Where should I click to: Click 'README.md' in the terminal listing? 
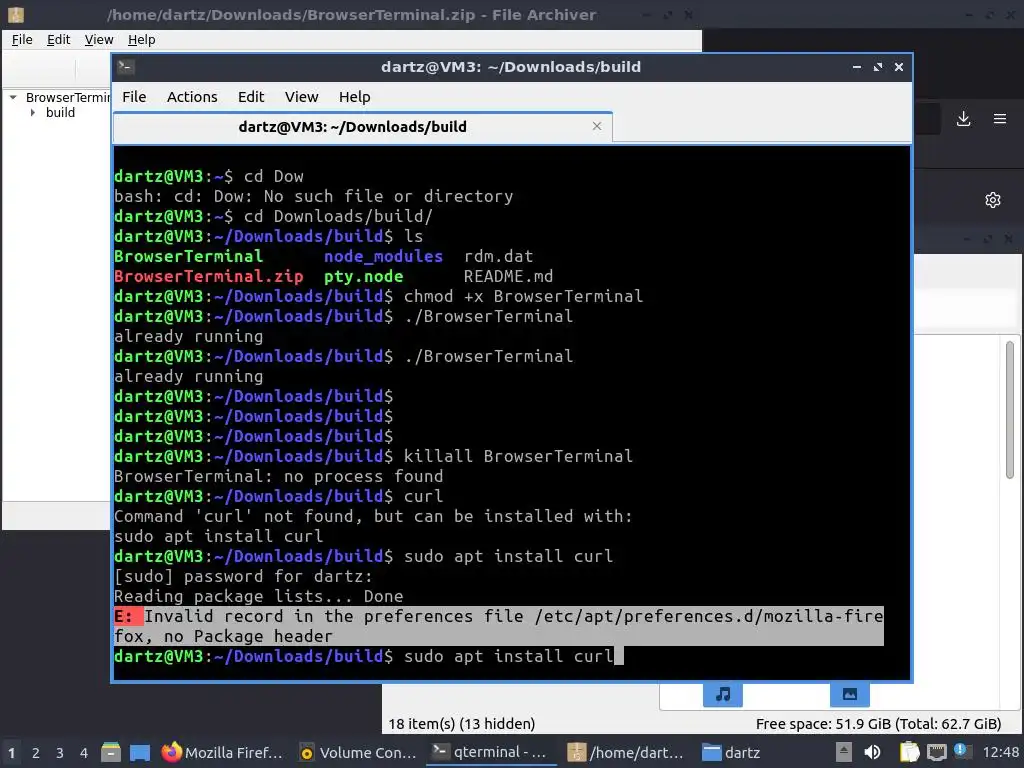[508, 276]
